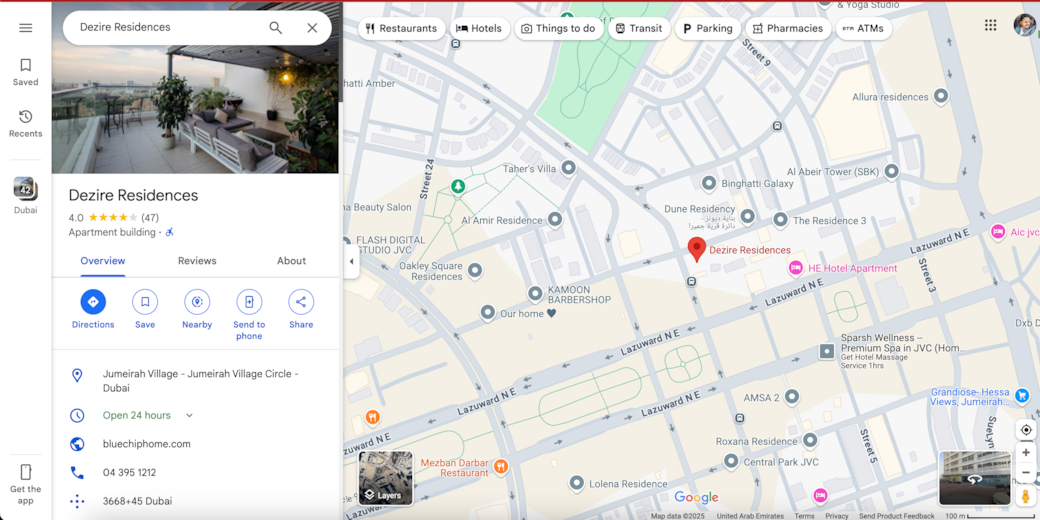Select the Dune Residency marker
This screenshot has height=520, width=1040.
[748, 216]
